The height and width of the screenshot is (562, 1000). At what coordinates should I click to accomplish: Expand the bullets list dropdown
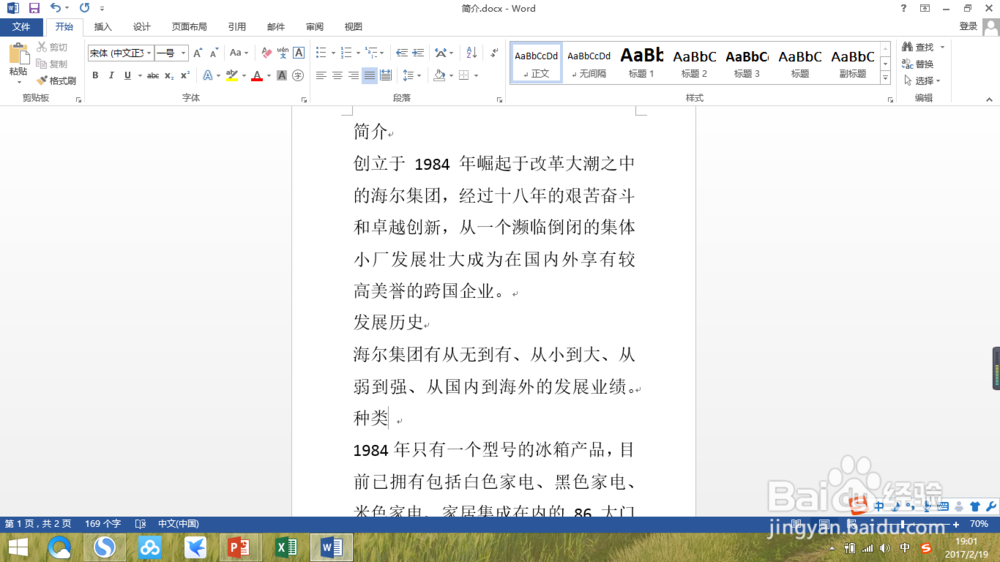(333, 53)
